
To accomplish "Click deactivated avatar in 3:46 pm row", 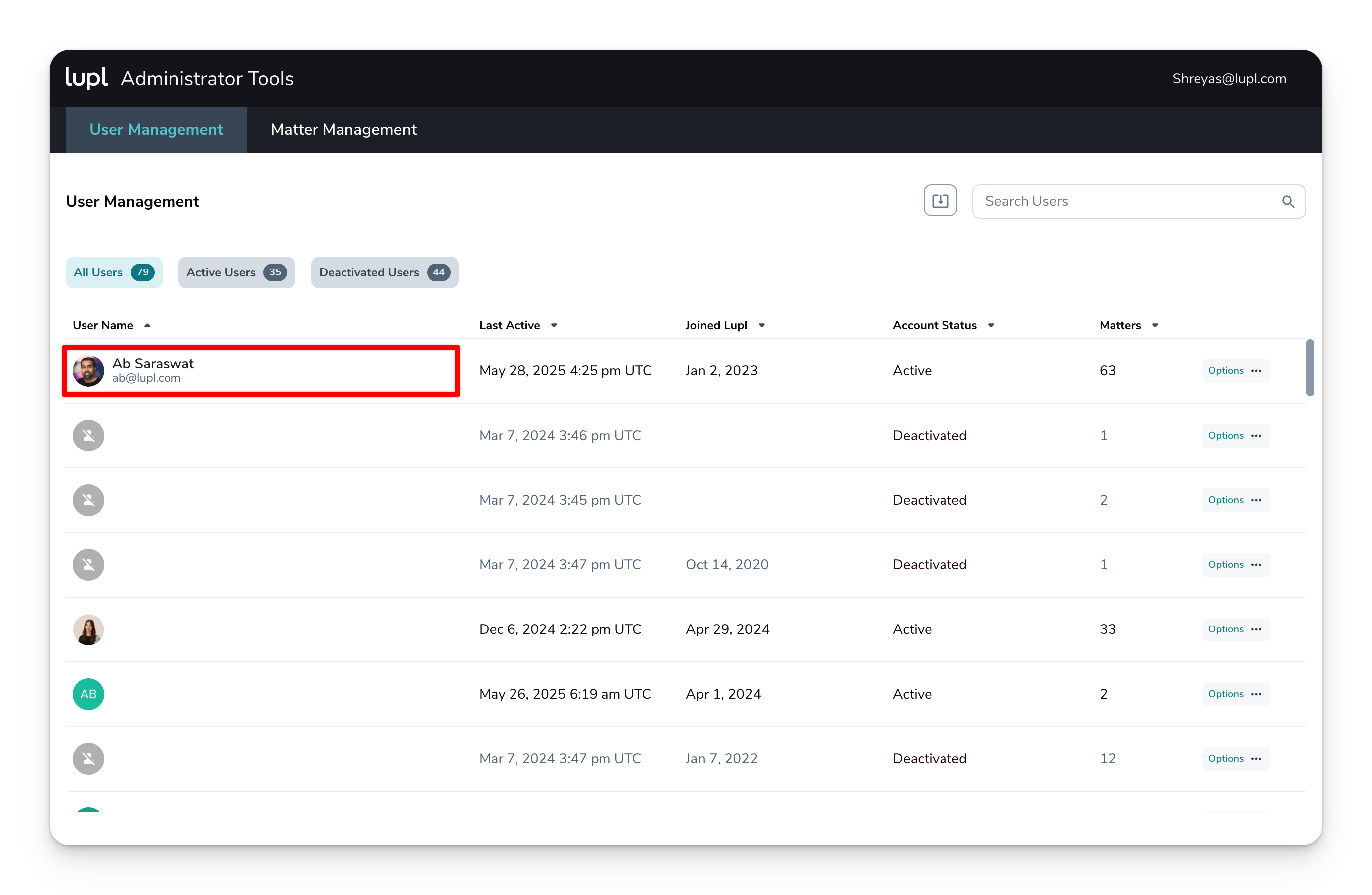I will 88,436.
